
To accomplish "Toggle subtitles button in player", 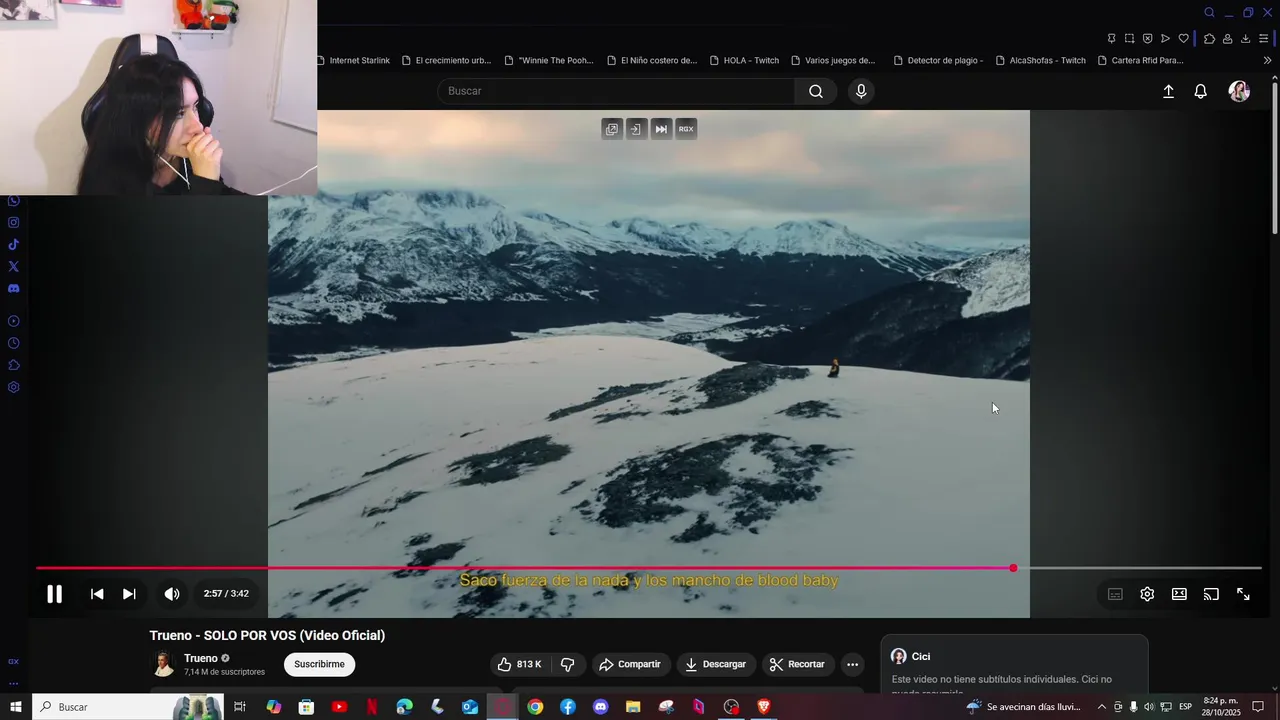I will point(1115,594).
